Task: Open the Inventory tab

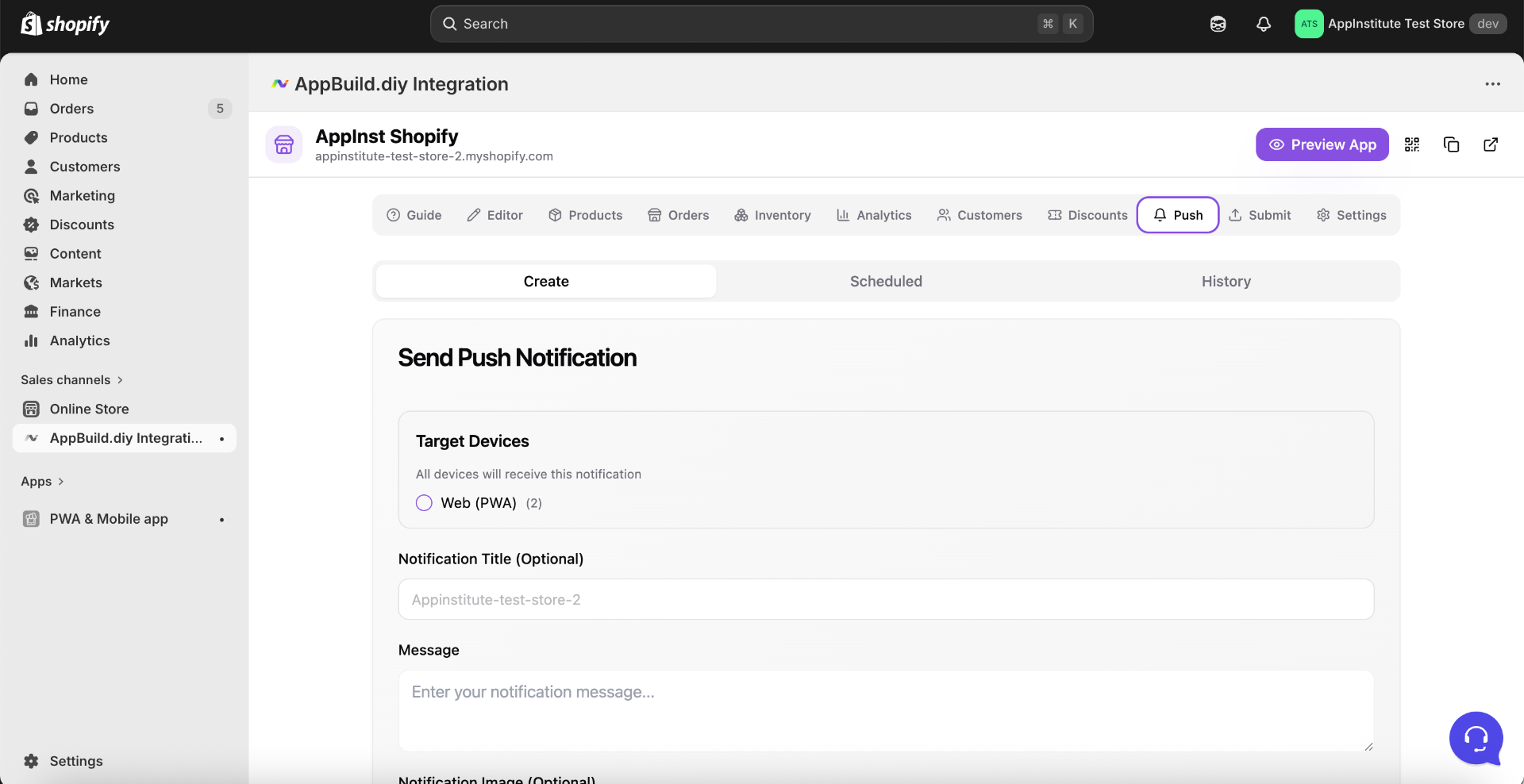Action: [772, 215]
